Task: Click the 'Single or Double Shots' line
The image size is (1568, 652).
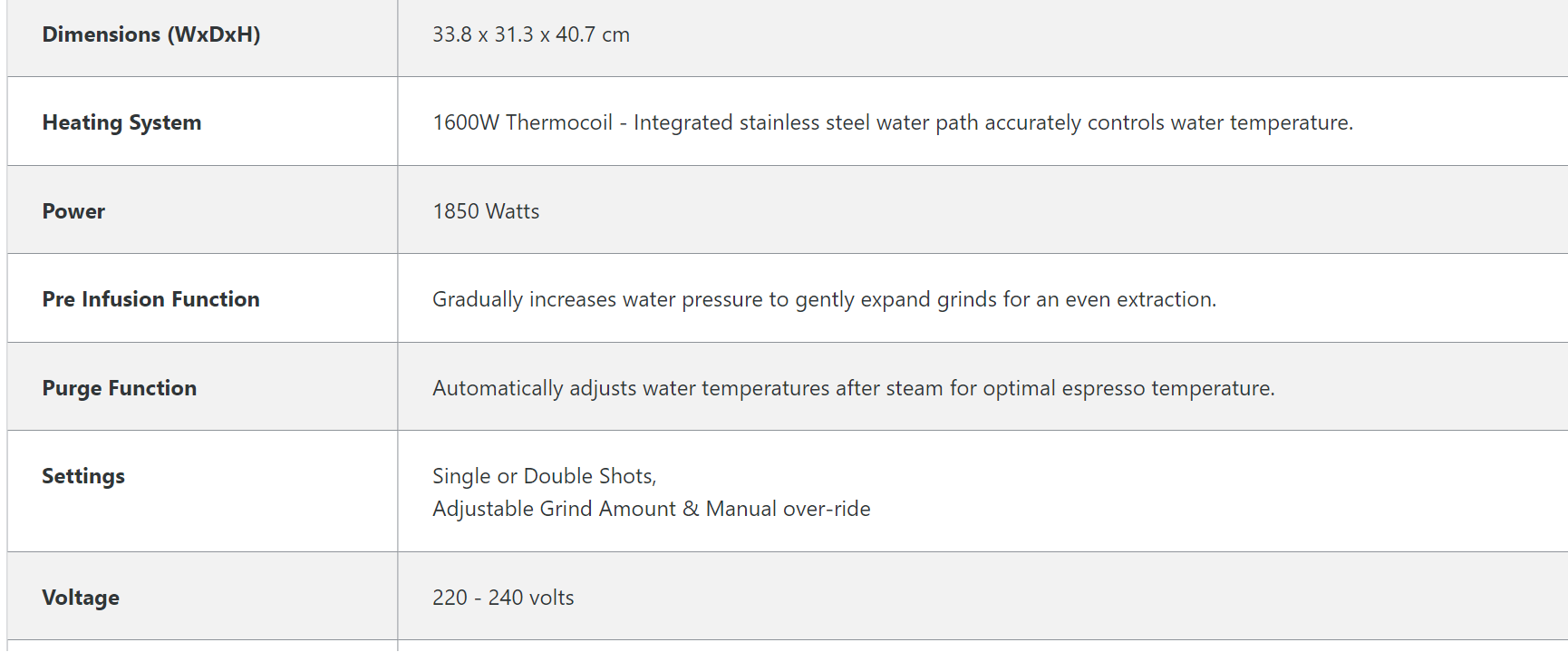Action: tap(544, 476)
